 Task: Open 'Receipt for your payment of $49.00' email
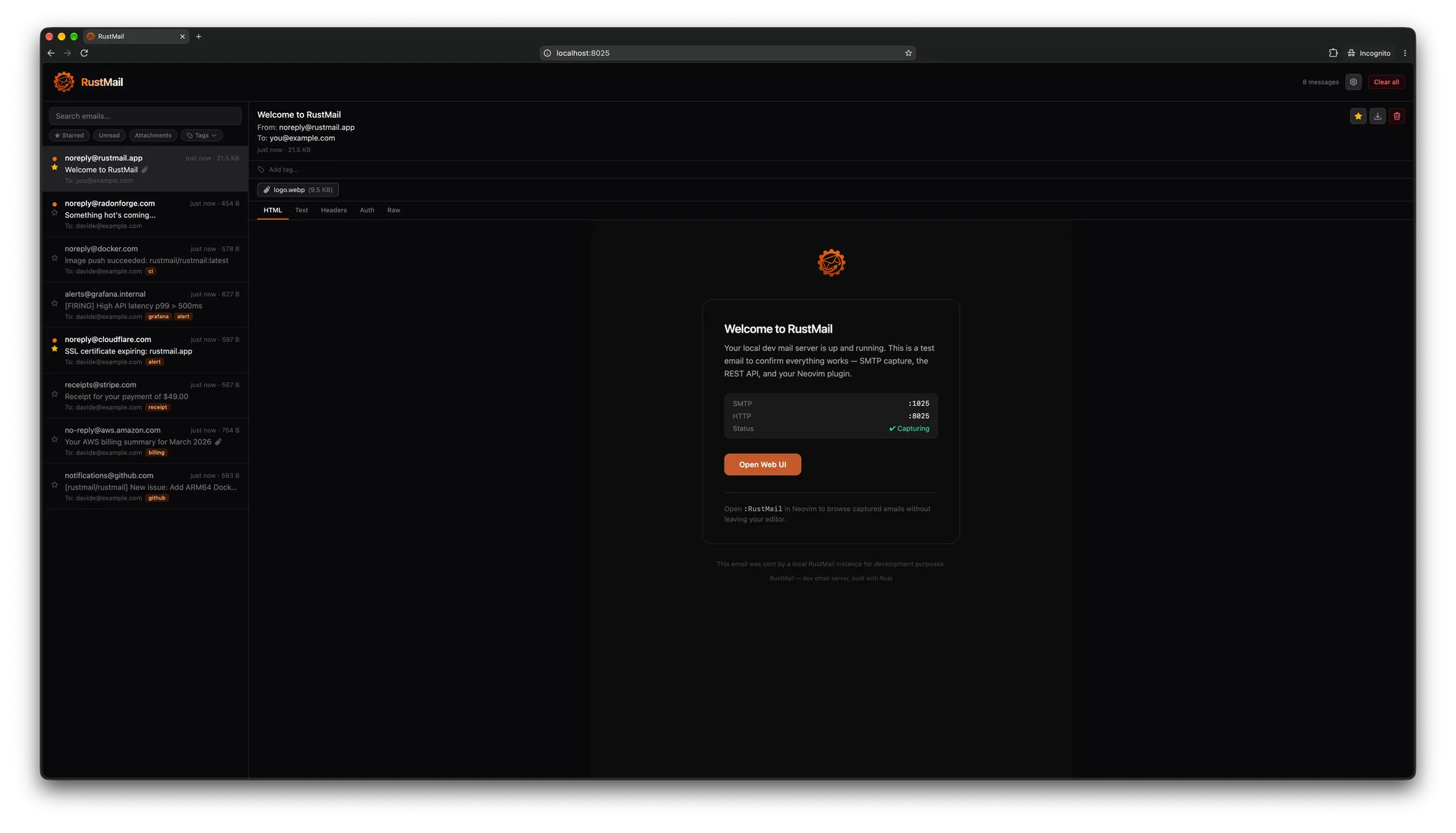tap(145, 396)
